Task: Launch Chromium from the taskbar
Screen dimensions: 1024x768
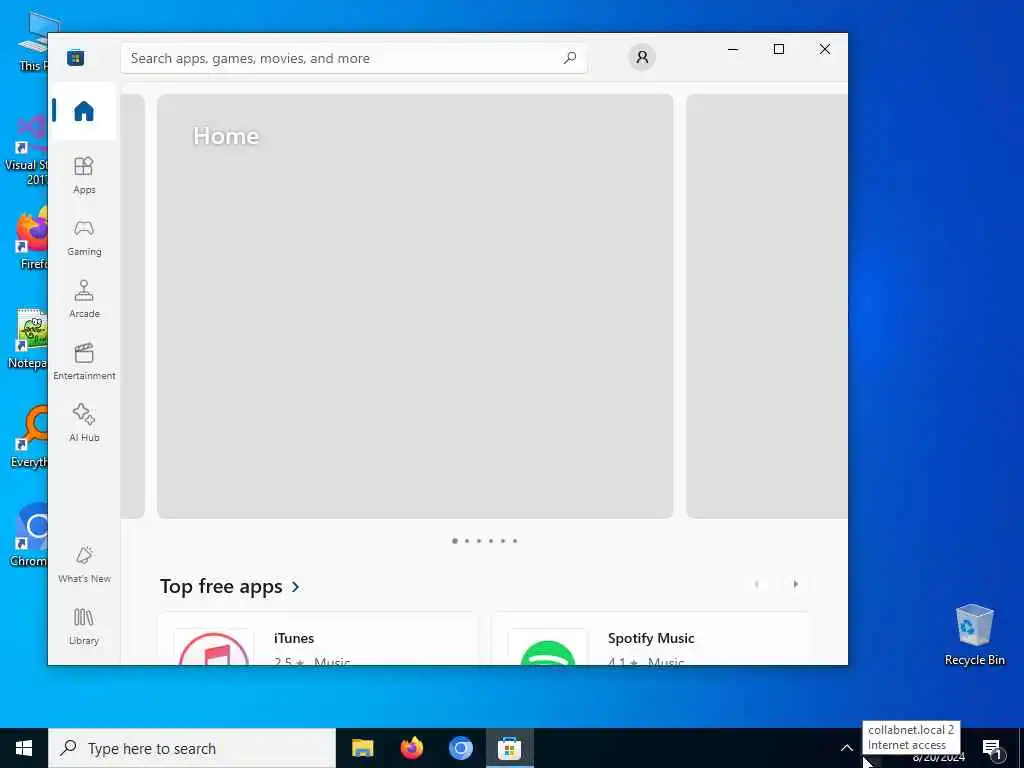Action: [460, 748]
